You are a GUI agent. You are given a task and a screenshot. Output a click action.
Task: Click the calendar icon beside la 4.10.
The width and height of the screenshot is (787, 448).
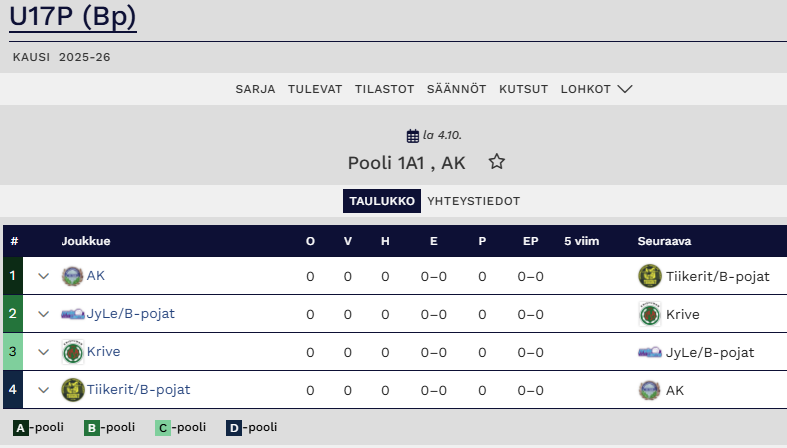[413, 136]
